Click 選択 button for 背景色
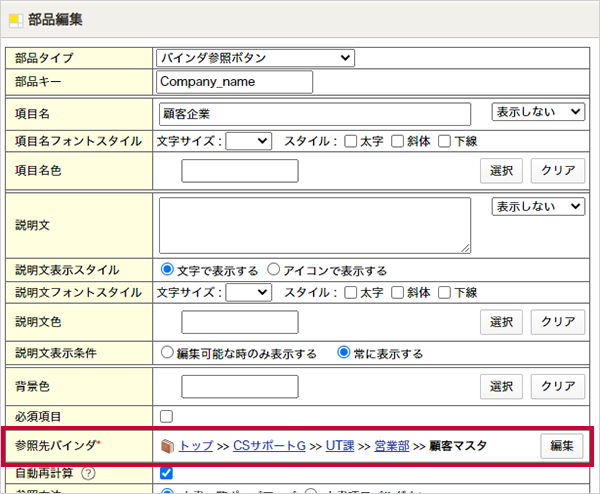Image resolution: width=600 pixels, height=494 pixels. [501, 386]
